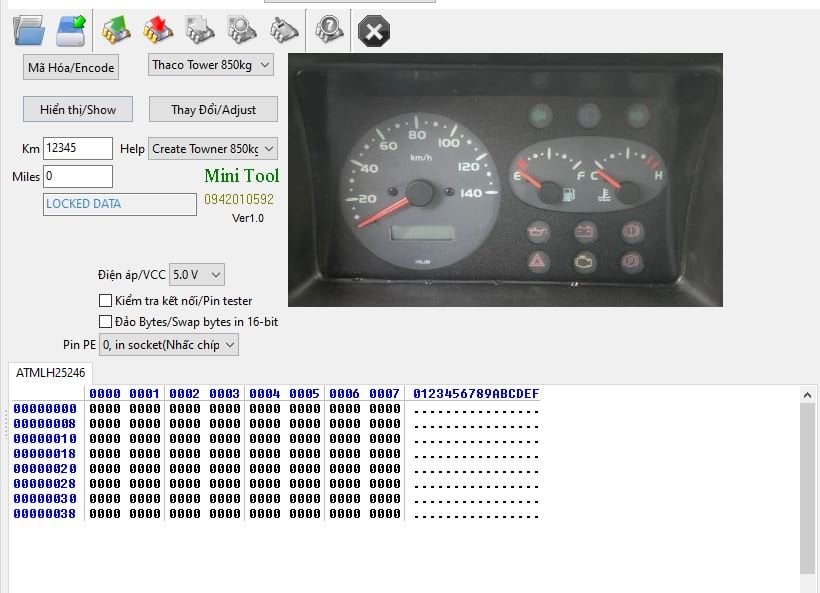Click the 0942010592 phone number text
This screenshot has width=820, height=593.
coord(239,199)
